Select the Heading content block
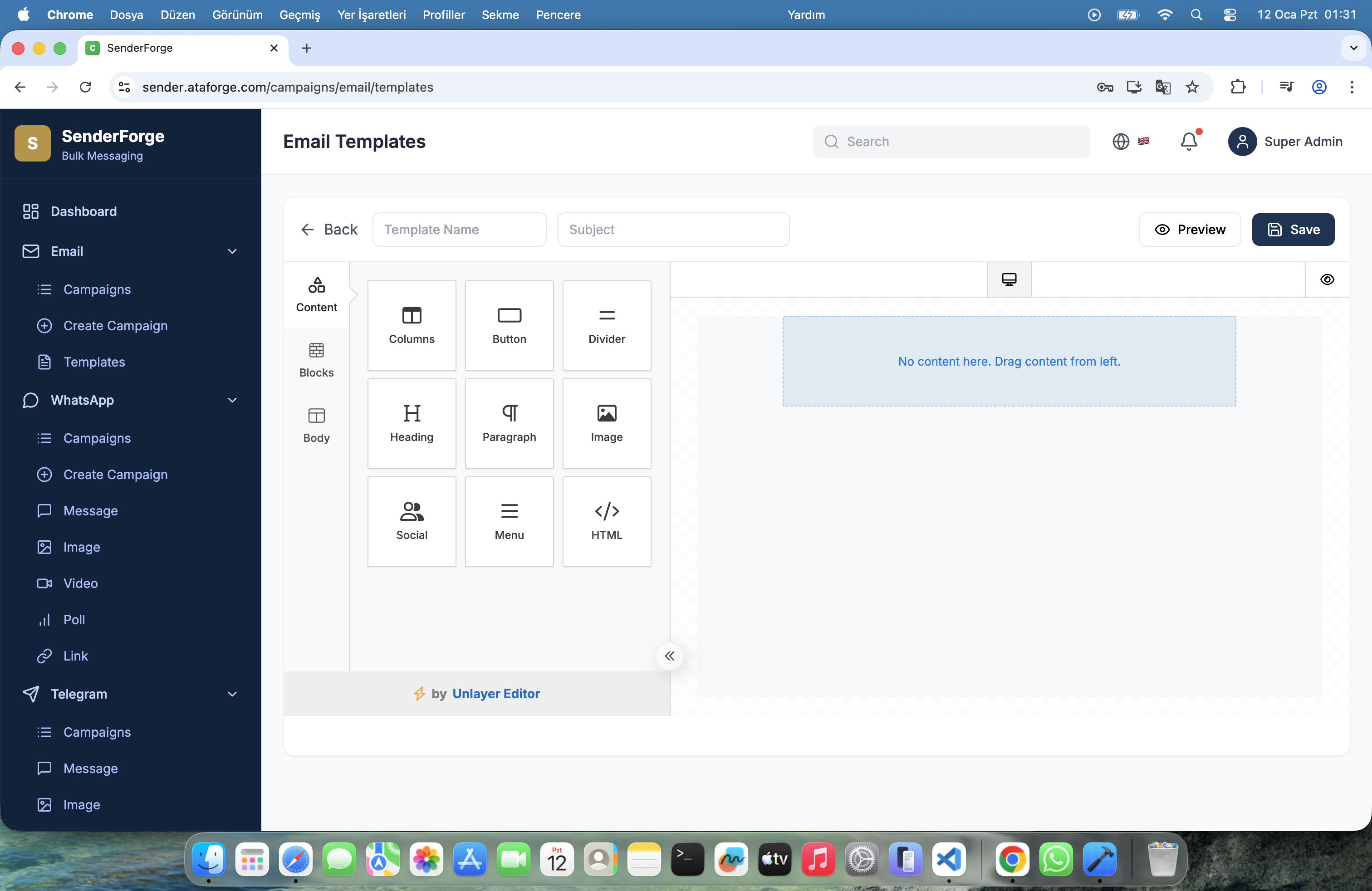Viewport: 1372px width, 891px height. (412, 424)
